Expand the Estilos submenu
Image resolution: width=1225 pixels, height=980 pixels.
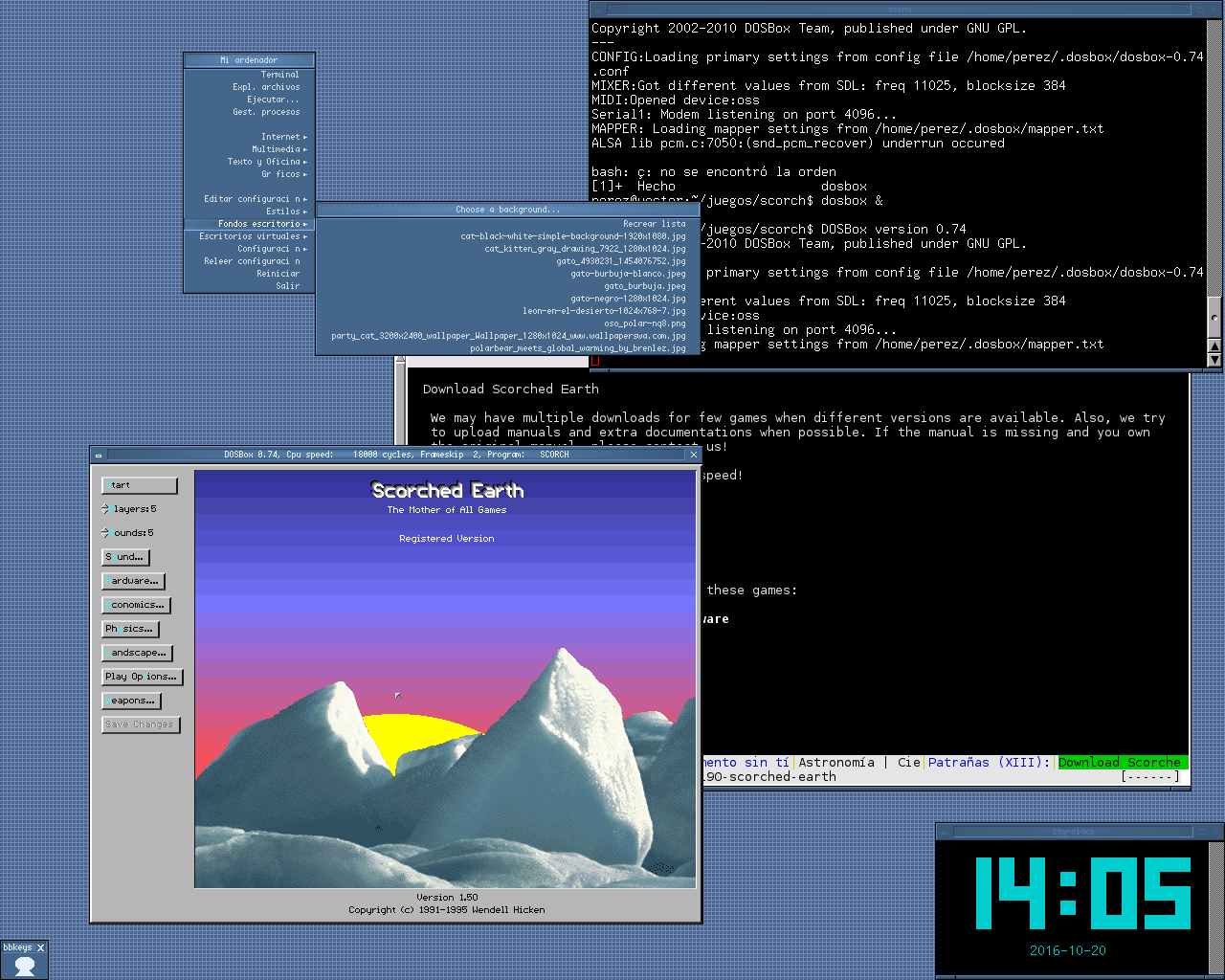pos(249,212)
